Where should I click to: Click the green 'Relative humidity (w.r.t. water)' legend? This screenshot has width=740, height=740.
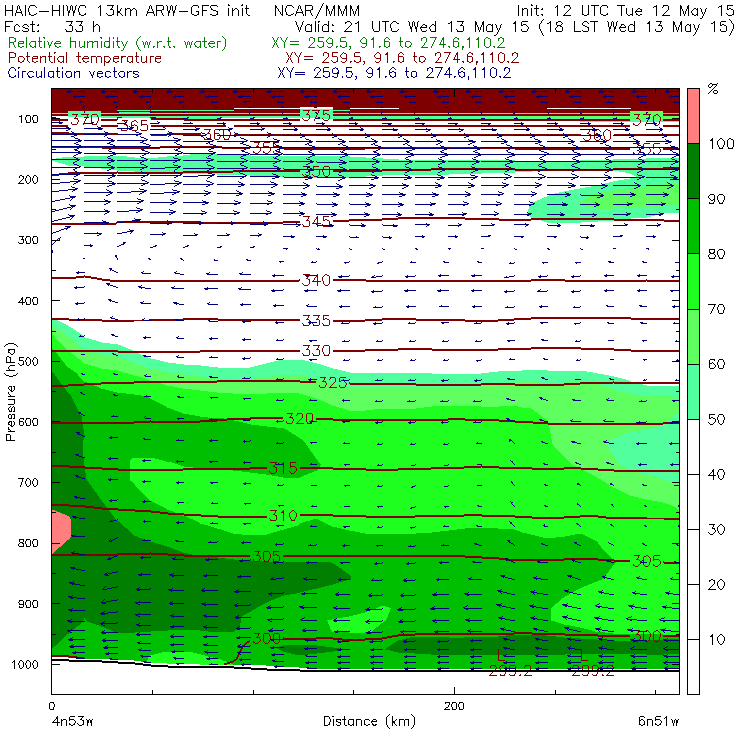pyautogui.click(x=118, y=43)
